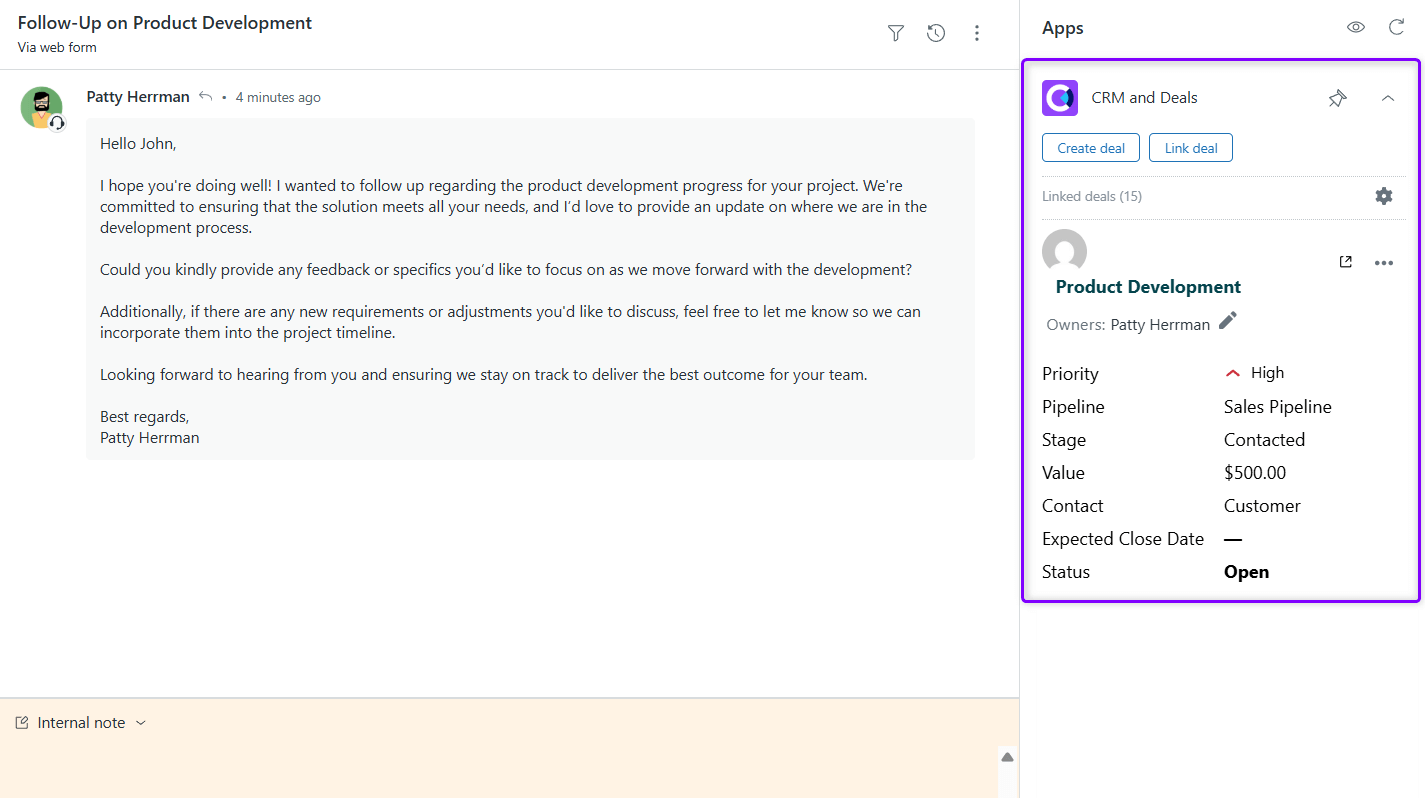Screen dimensions: 1425x798
Task: Collapse the CRM and Deals panel
Action: point(1387,98)
